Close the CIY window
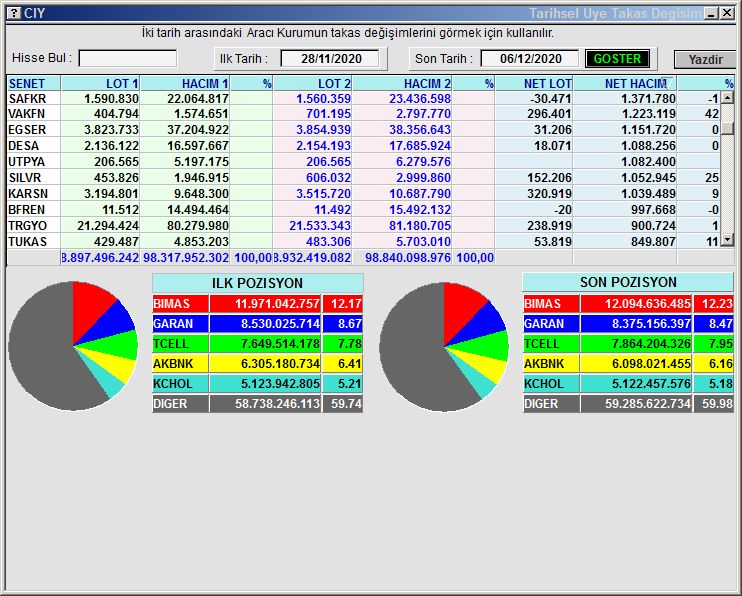742x596 pixels. 727,13
